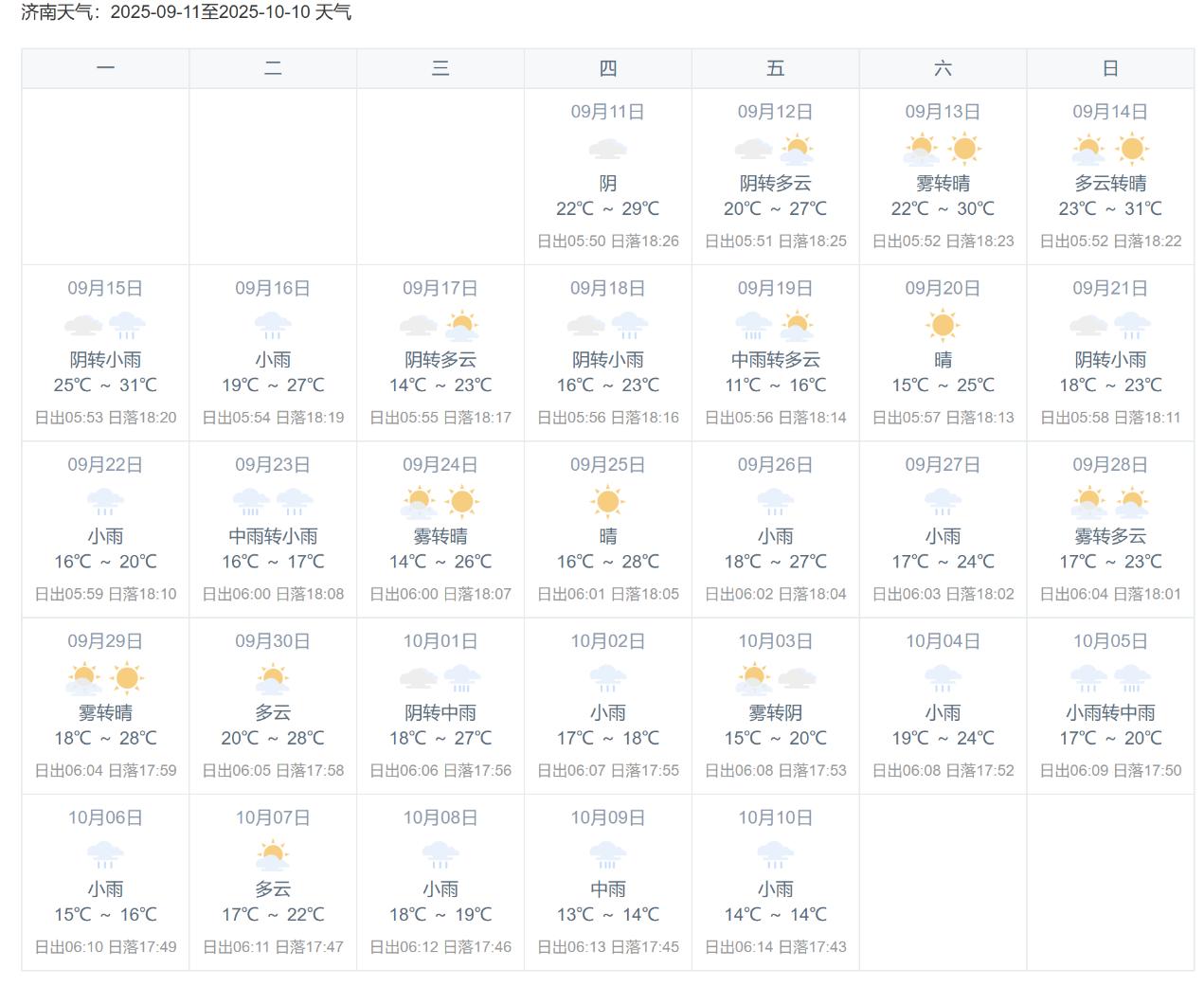Select the 一 (Monday) column header
The width and height of the screenshot is (1204, 986).
click(x=105, y=68)
